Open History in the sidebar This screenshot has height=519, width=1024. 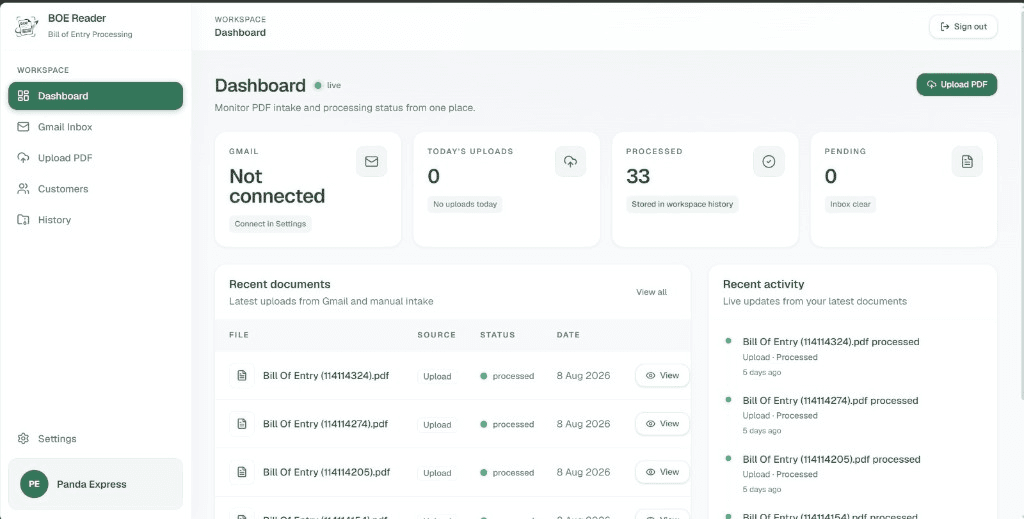[95, 220]
